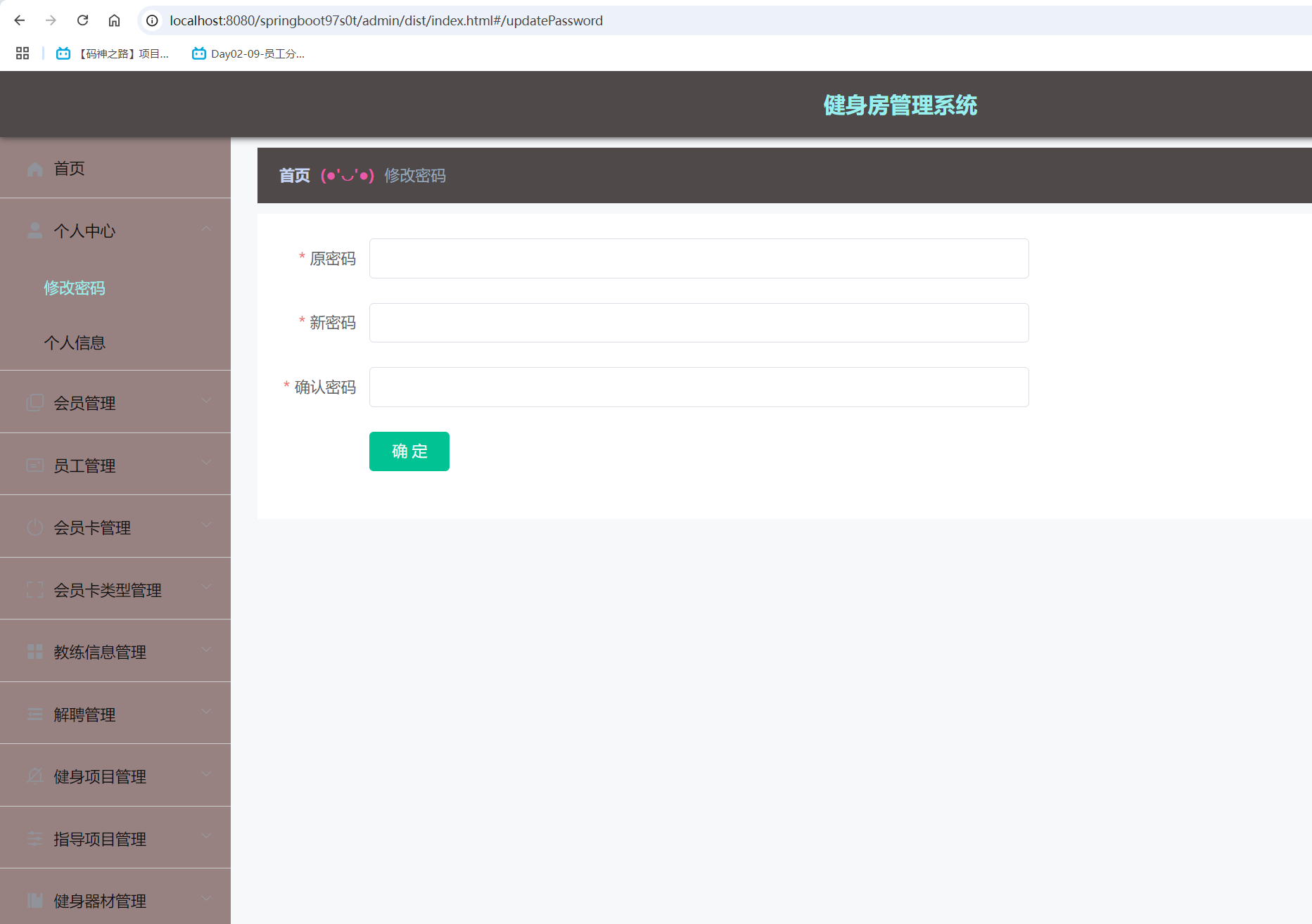The width and height of the screenshot is (1312, 924).
Task: Click the browser home icon
Action: [114, 20]
